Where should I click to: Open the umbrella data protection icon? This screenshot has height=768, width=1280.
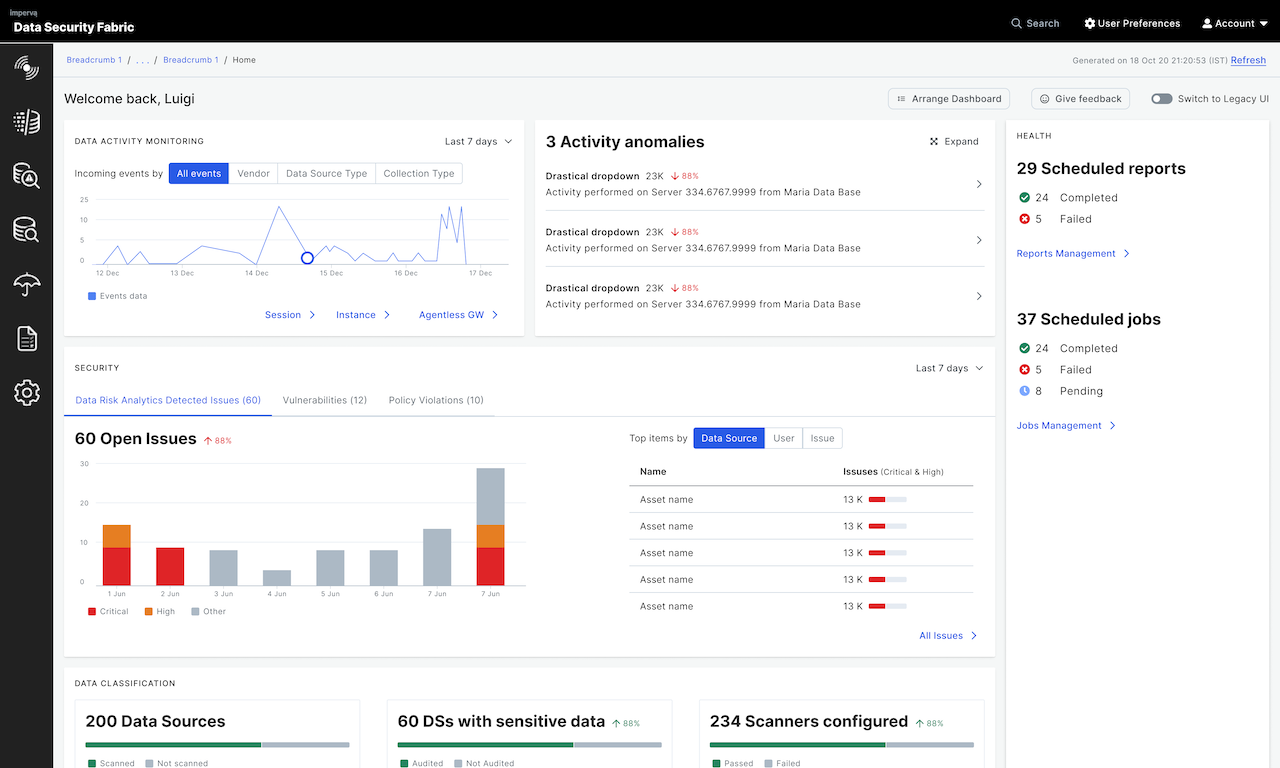[26, 284]
